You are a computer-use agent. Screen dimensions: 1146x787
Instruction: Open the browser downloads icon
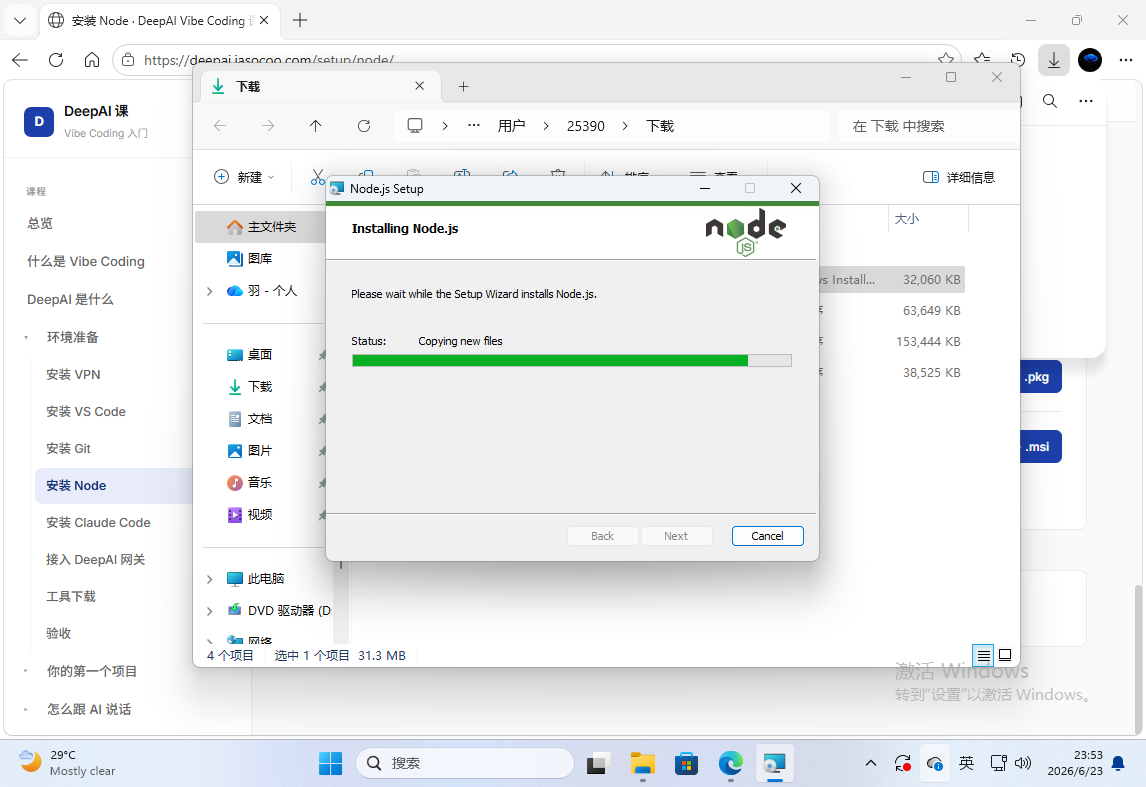click(1053, 60)
